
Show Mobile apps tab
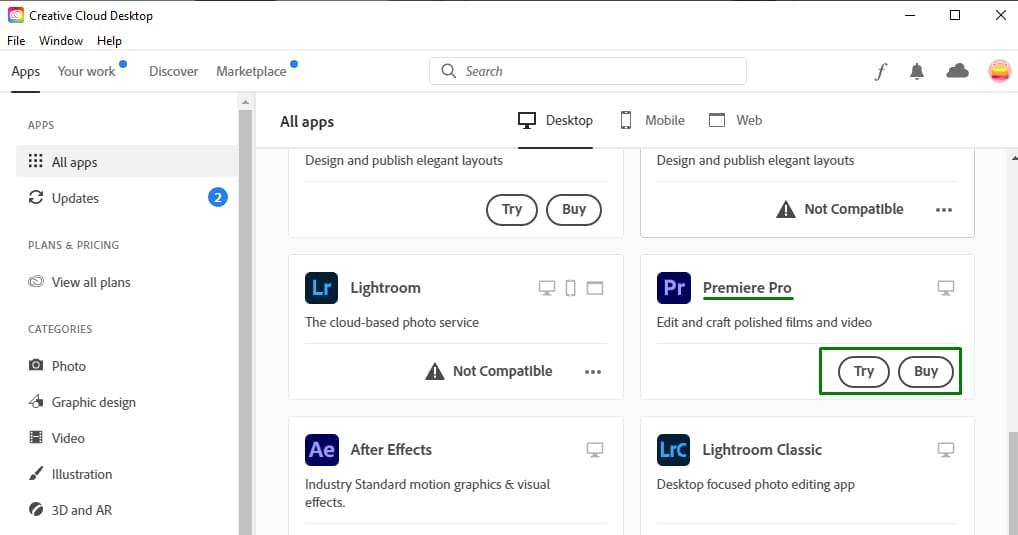pos(652,120)
